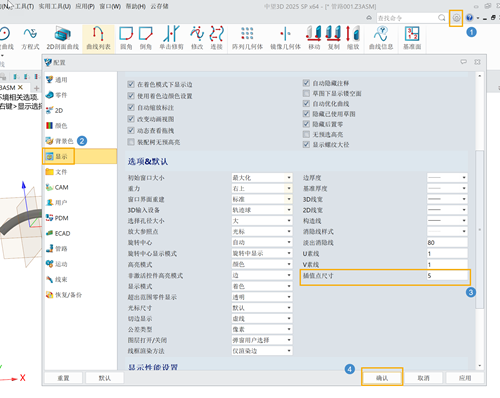
Task: Open the 曲线信息 curve info tool
Action: tap(381, 38)
